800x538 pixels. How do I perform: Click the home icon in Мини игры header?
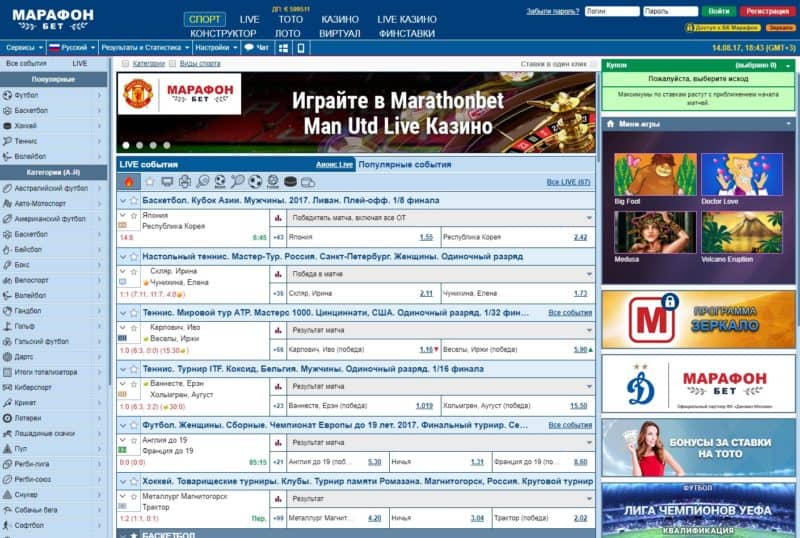point(610,124)
